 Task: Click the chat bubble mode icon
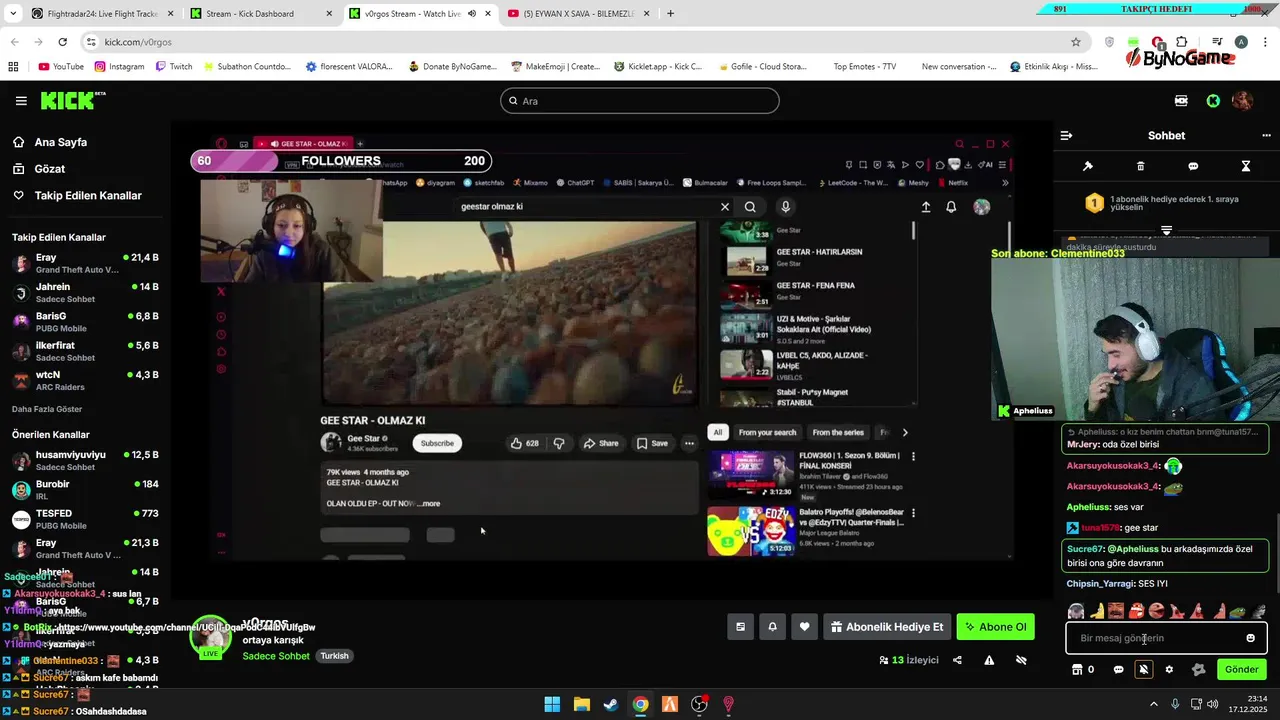click(1193, 166)
